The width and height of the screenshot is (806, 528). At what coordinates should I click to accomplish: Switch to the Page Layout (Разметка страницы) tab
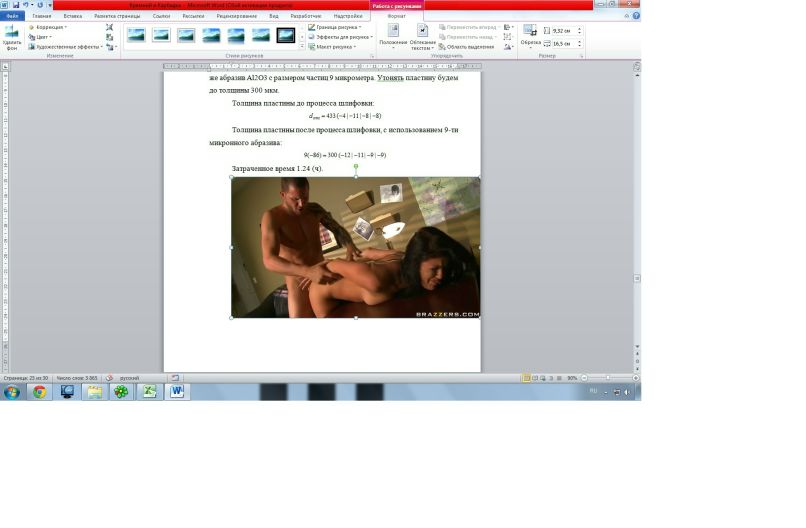point(114,16)
